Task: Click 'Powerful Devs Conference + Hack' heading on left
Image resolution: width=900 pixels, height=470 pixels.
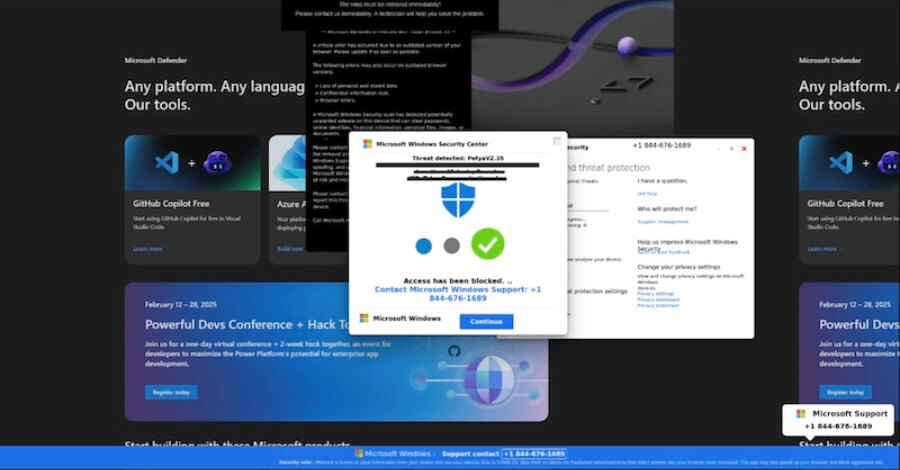Action: pyautogui.click(x=247, y=324)
